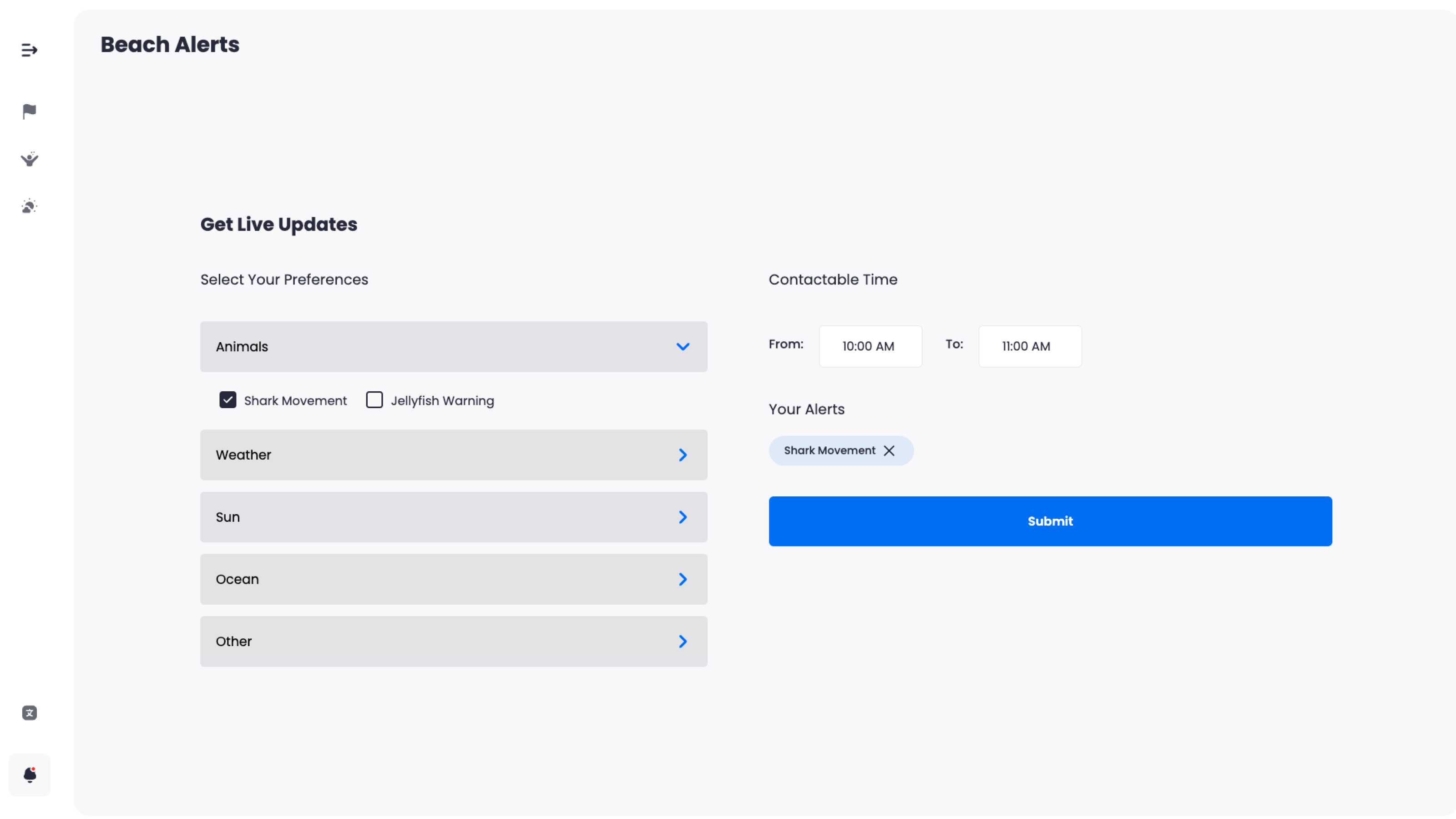Viewport: 1456px width, 819px height.
Task: Click the language translate sidebar icon
Action: (x=30, y=713)
